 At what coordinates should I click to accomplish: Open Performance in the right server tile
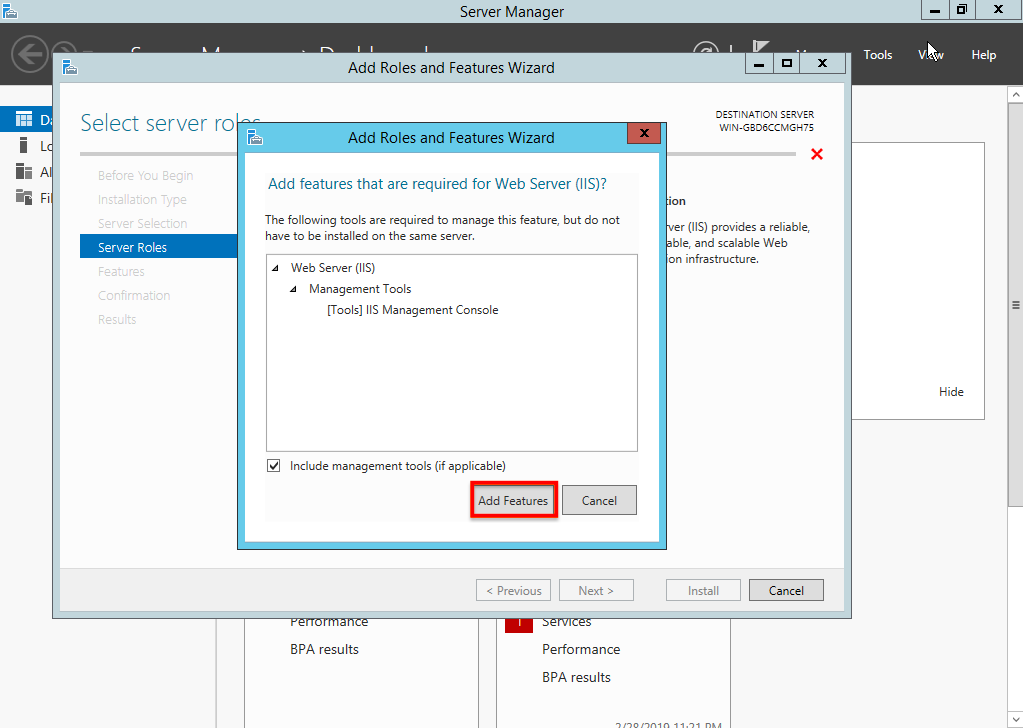click(x=581, y=649)
